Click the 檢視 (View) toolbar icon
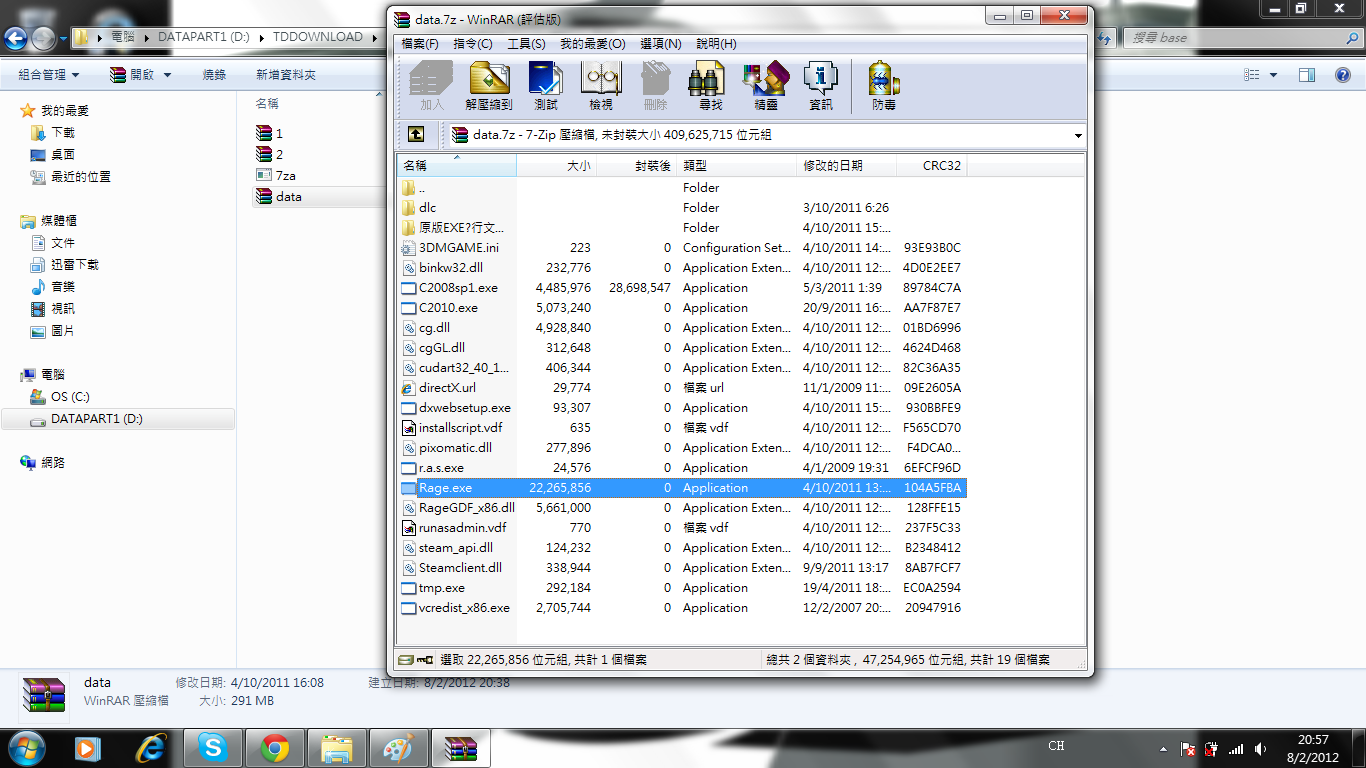The image size is (1366, 768). coord(600,85)
